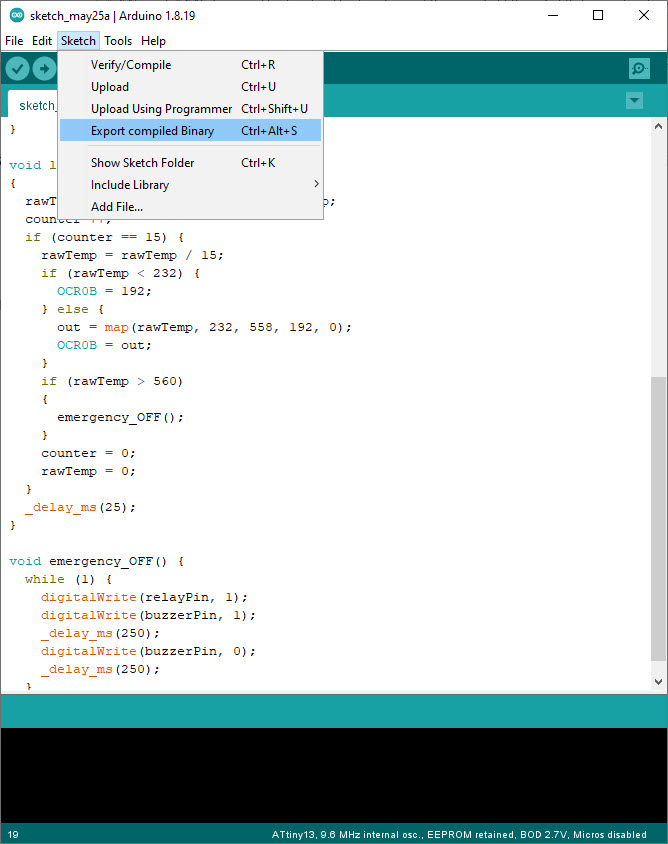Open the Edit menu
The height and width of the screenshot is (844, 668).
(x=42, y=41)
